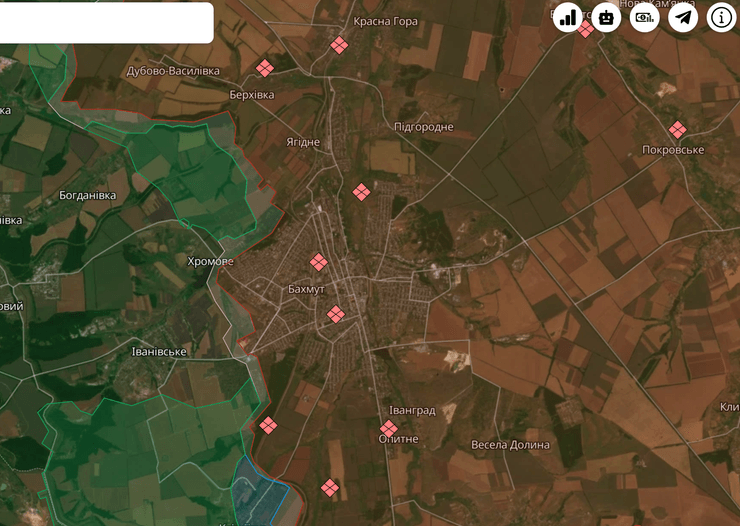Select the unit marker near Берхівка
Viewport: 740px width, 526px height.
pyautogui.click(x=264, y=68)
